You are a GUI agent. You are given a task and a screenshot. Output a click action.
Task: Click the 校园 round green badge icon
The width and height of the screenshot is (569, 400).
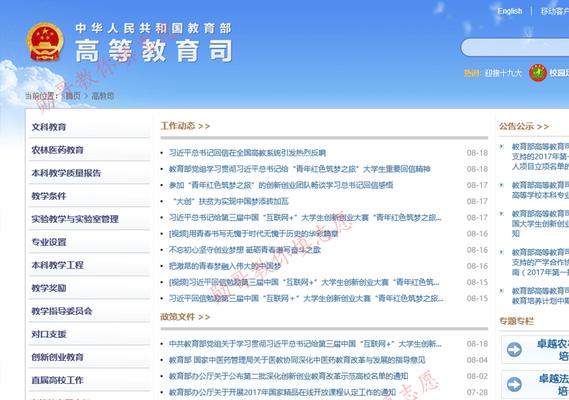click(x=538, y=73)
